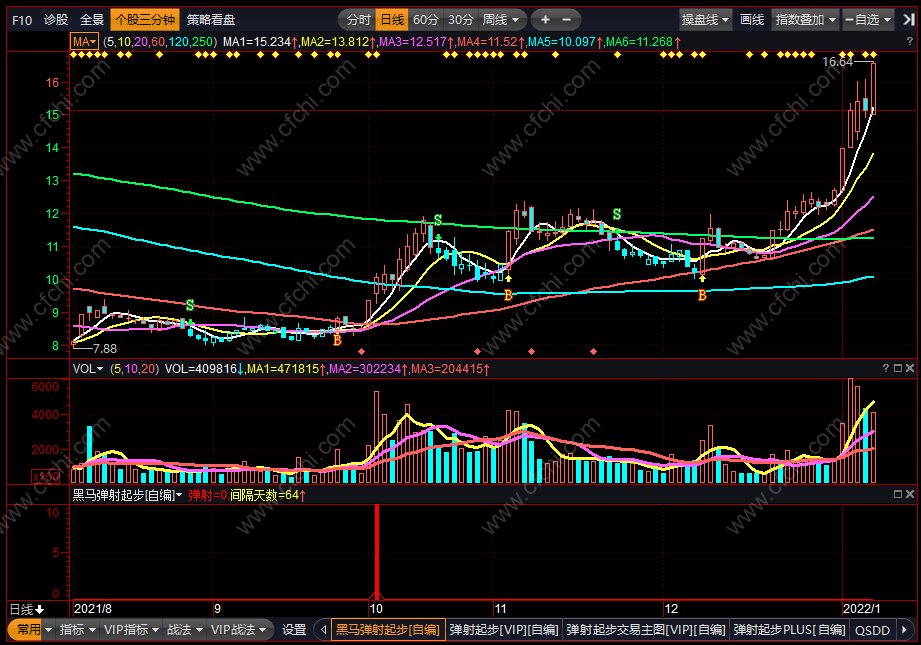Zoom out chart with minus button
The height and width of the screenshot is (645, 921).
point(567,20)
